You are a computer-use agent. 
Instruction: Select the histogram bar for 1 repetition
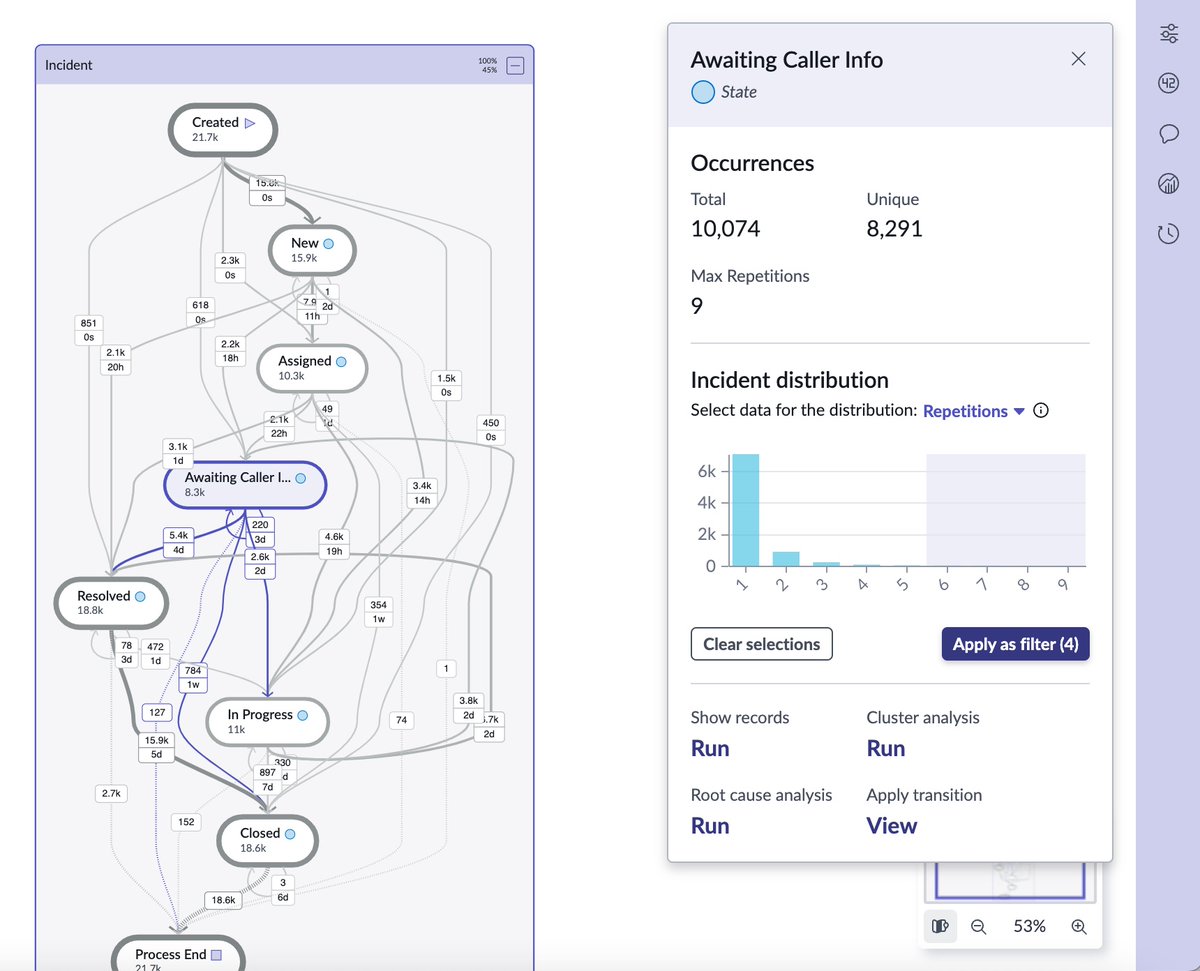pyautogui.click(x=745, y=510)
